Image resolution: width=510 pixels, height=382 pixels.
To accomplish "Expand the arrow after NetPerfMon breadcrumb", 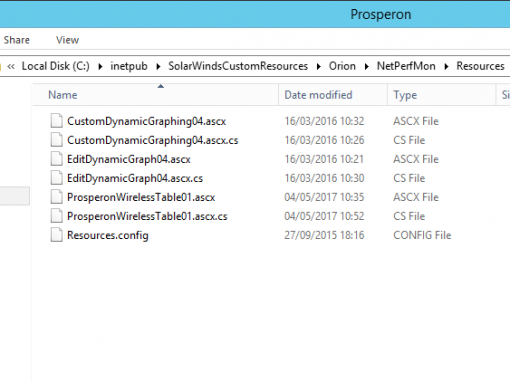I will pos(446,66).
